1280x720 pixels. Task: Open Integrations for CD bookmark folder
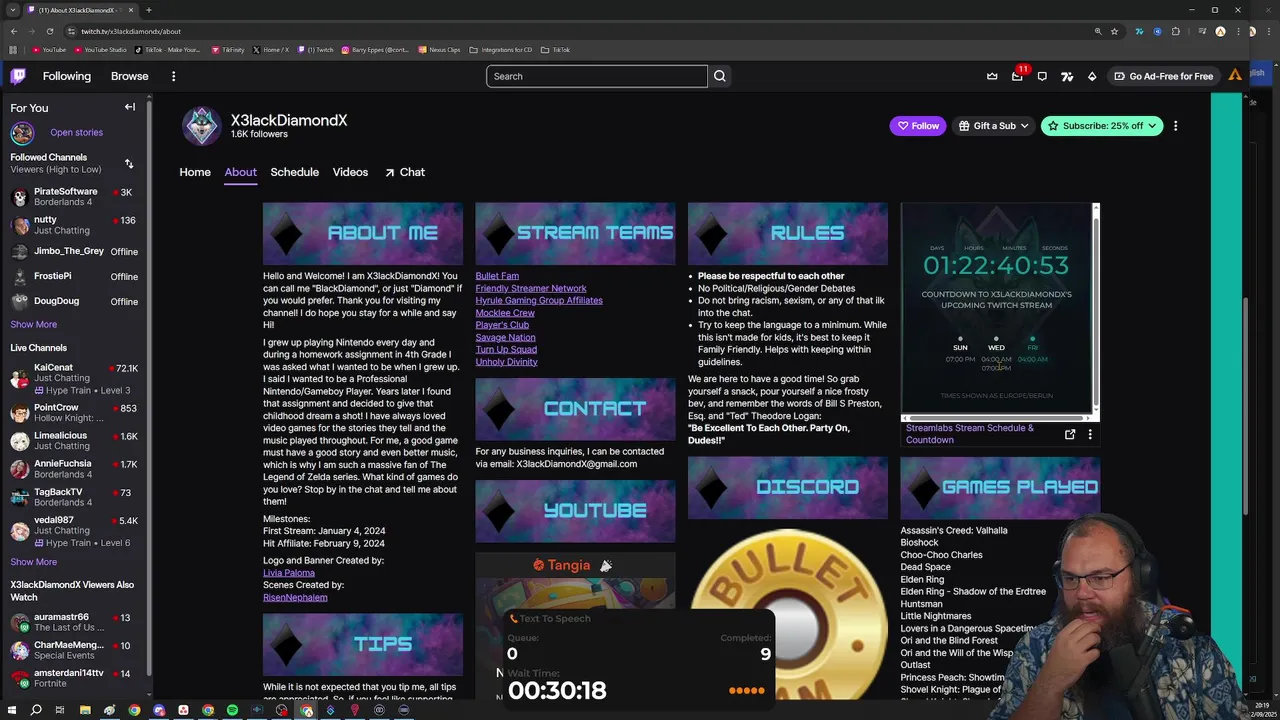click(502, 49)
